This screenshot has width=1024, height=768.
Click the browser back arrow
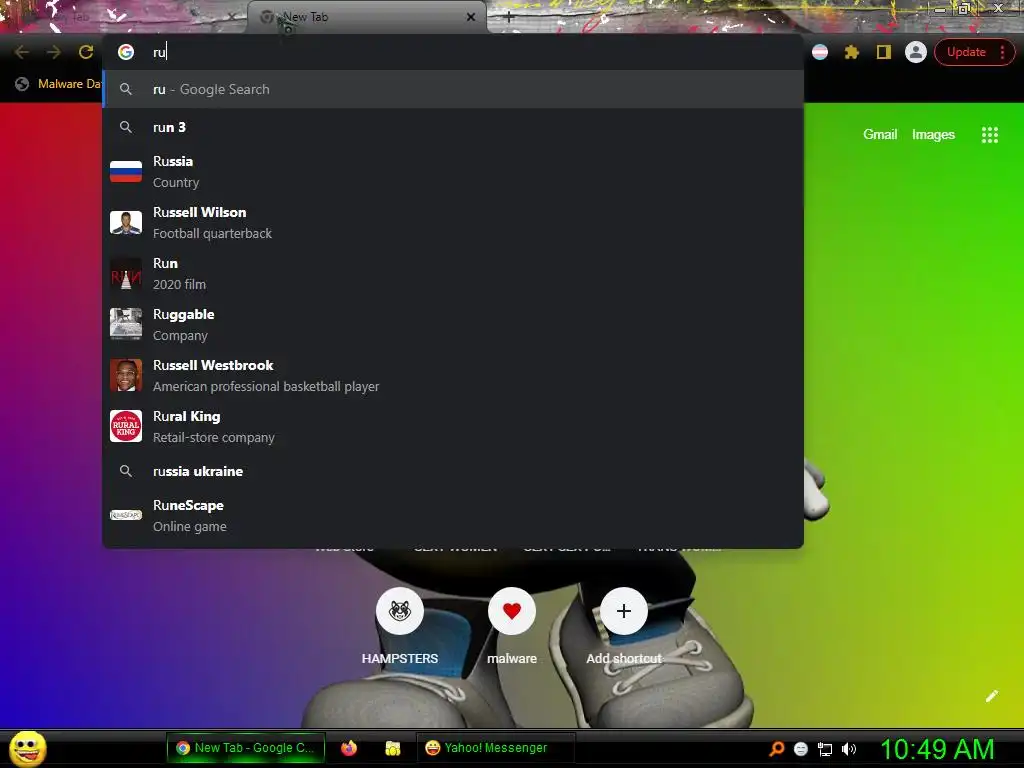(x=22, y=52)
